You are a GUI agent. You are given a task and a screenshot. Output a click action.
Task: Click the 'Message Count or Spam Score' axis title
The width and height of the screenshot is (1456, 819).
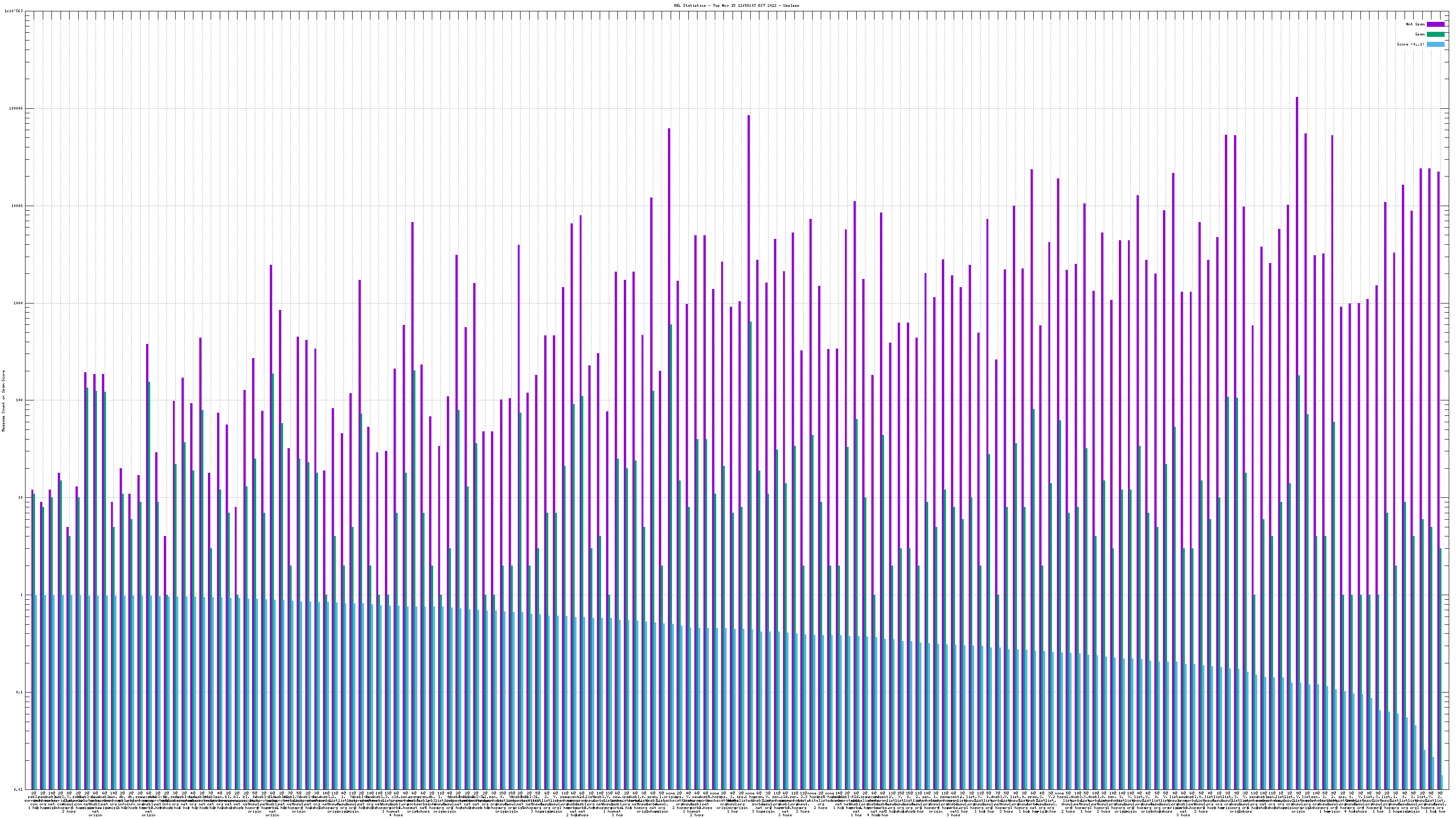pyautogui.click(x=3, y=401)
